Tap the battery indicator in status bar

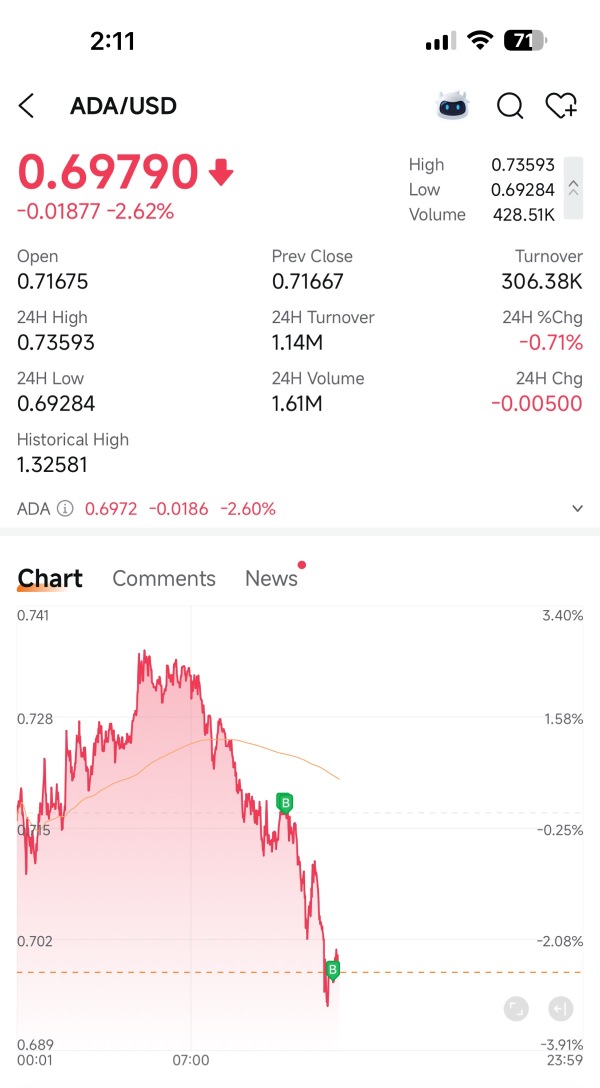(x=526, y=41)
